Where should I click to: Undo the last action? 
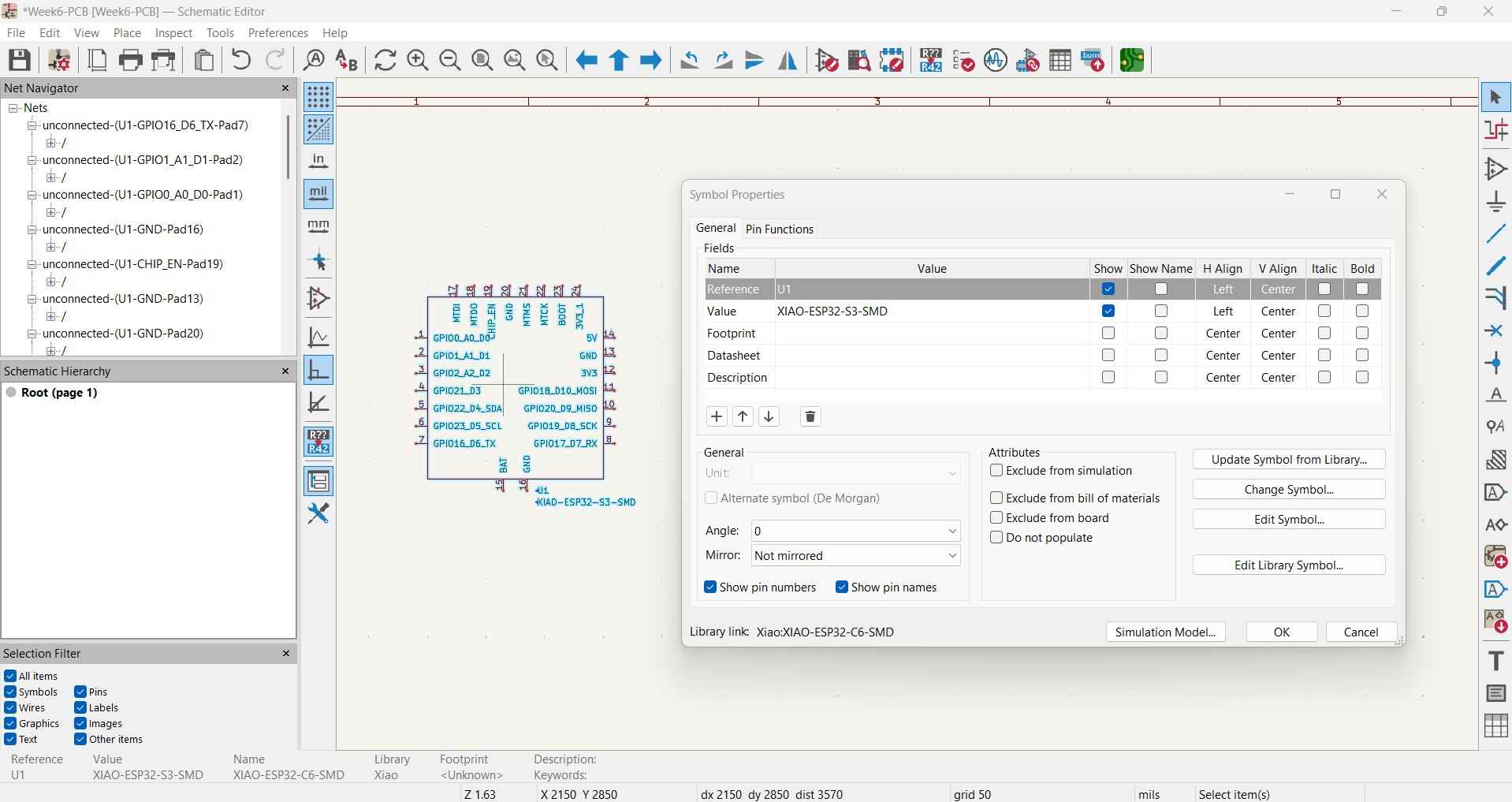point(242,60)
